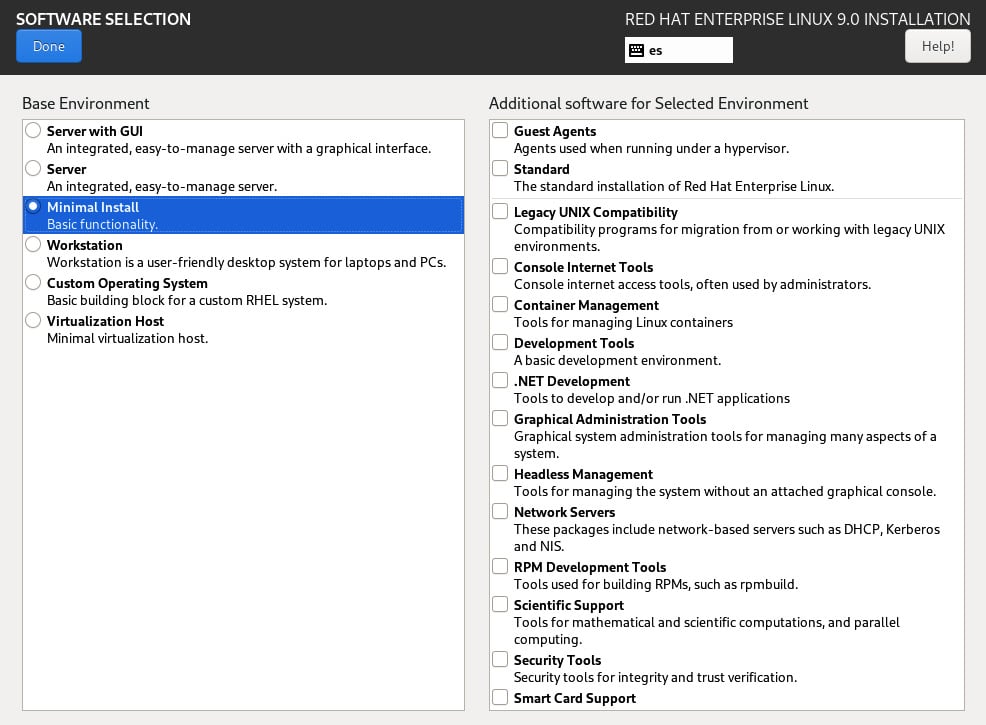Select the Server radio button
Screen dimensions: 986x725
(x=33, y=168)
